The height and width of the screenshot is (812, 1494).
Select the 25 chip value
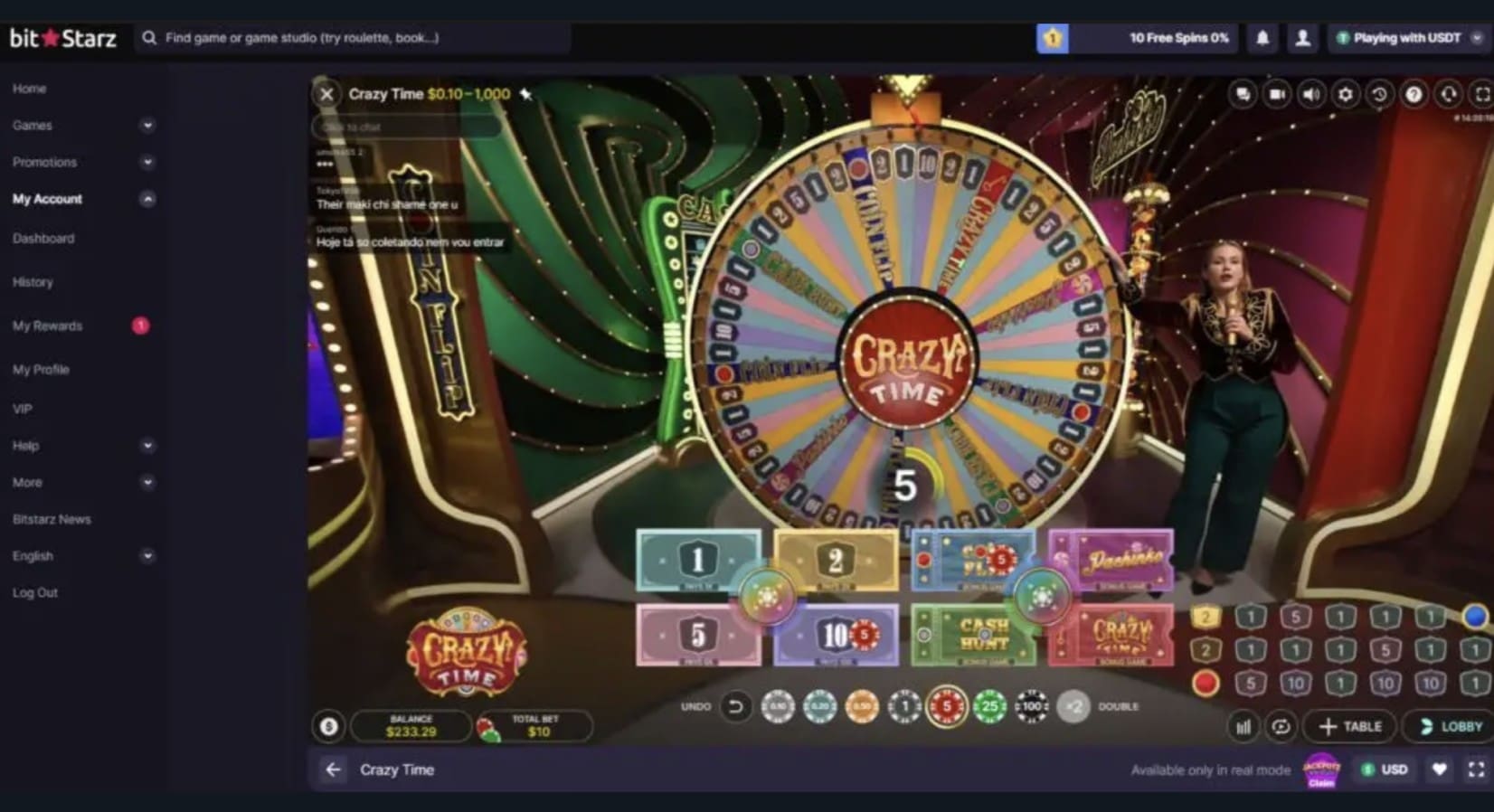[x=988, y=706]
